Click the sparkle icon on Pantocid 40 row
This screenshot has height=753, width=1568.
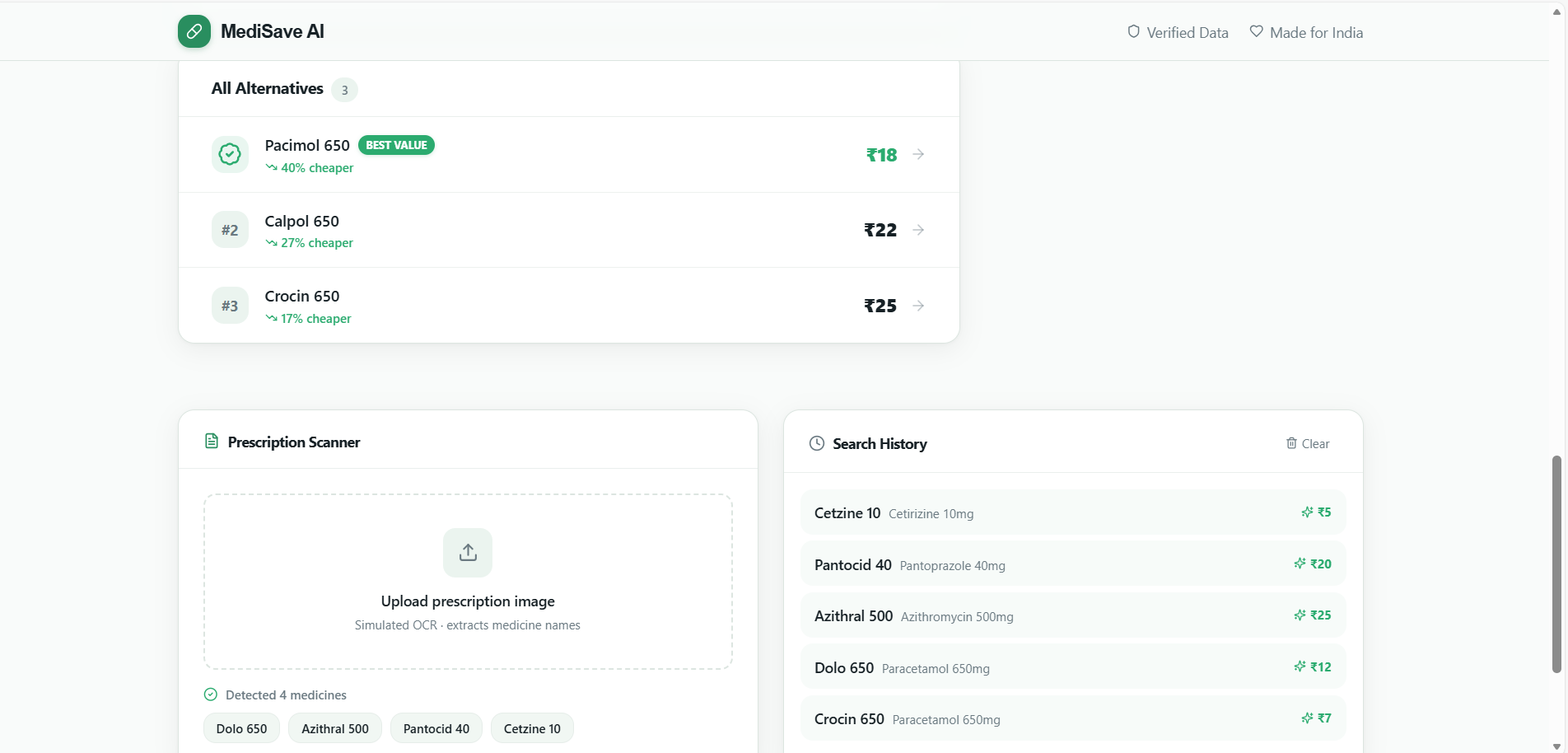1300,564
